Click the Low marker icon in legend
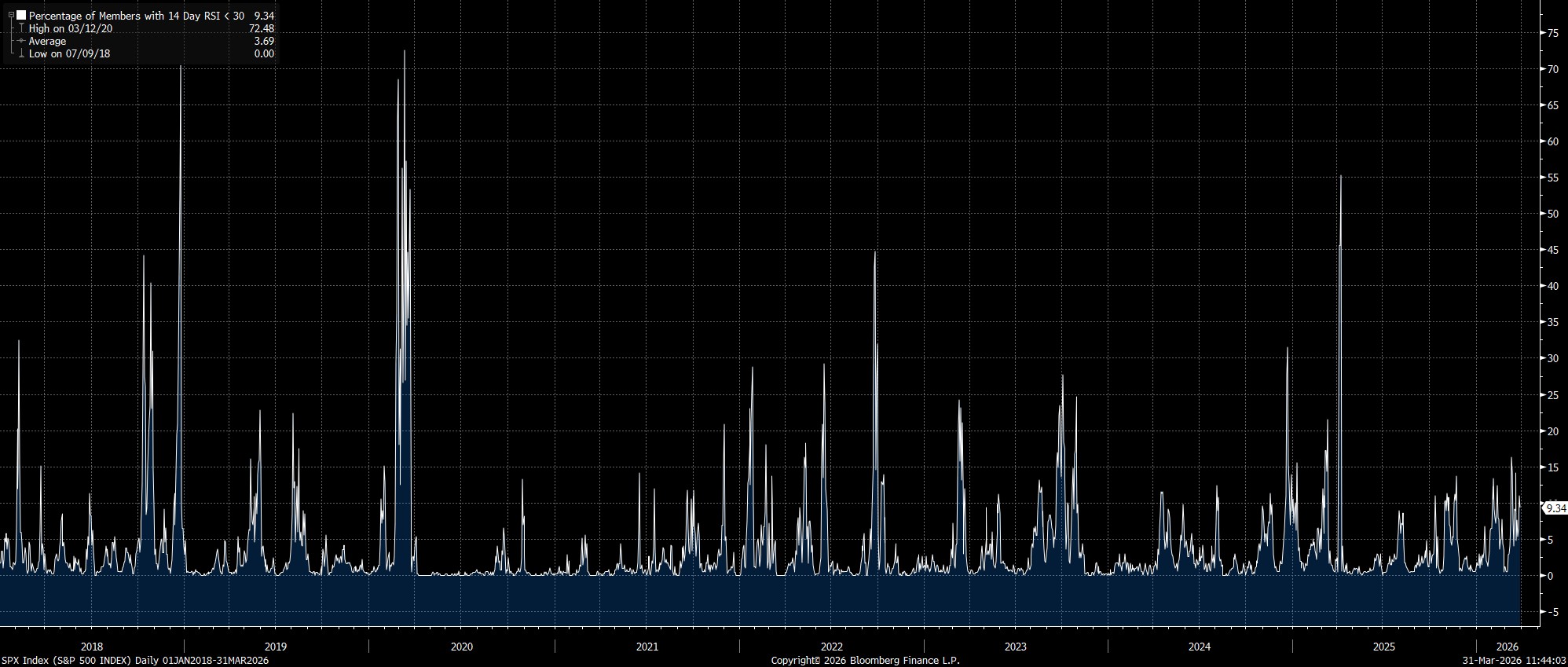1568x667 pixels. (21, 53)
